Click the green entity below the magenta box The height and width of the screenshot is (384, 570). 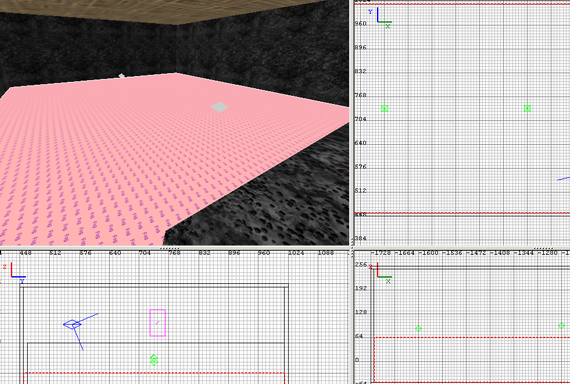(154, 360)
